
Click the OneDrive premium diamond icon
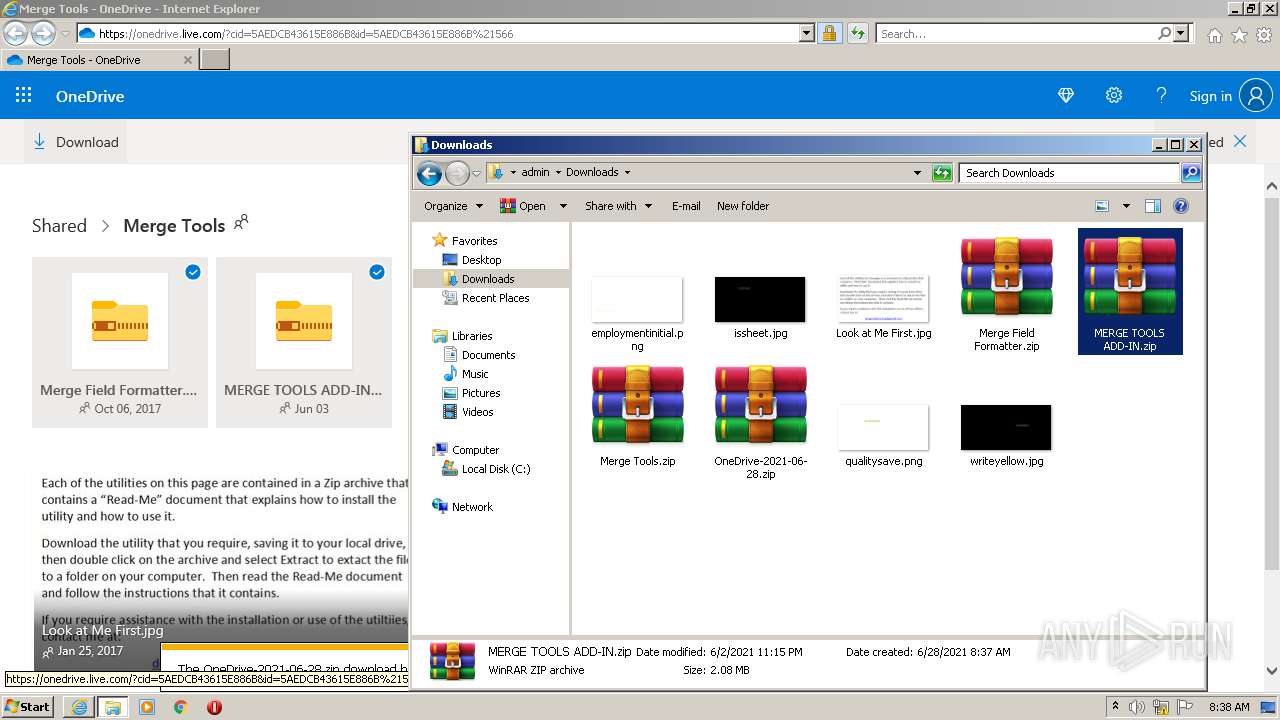point(1066,95)
